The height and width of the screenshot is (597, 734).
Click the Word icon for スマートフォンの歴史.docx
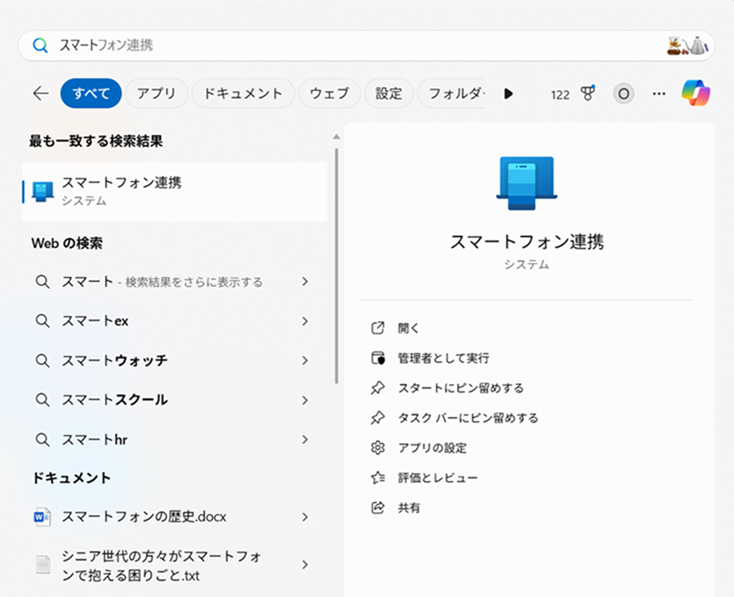pyautogui.click(x=42, y=517)
